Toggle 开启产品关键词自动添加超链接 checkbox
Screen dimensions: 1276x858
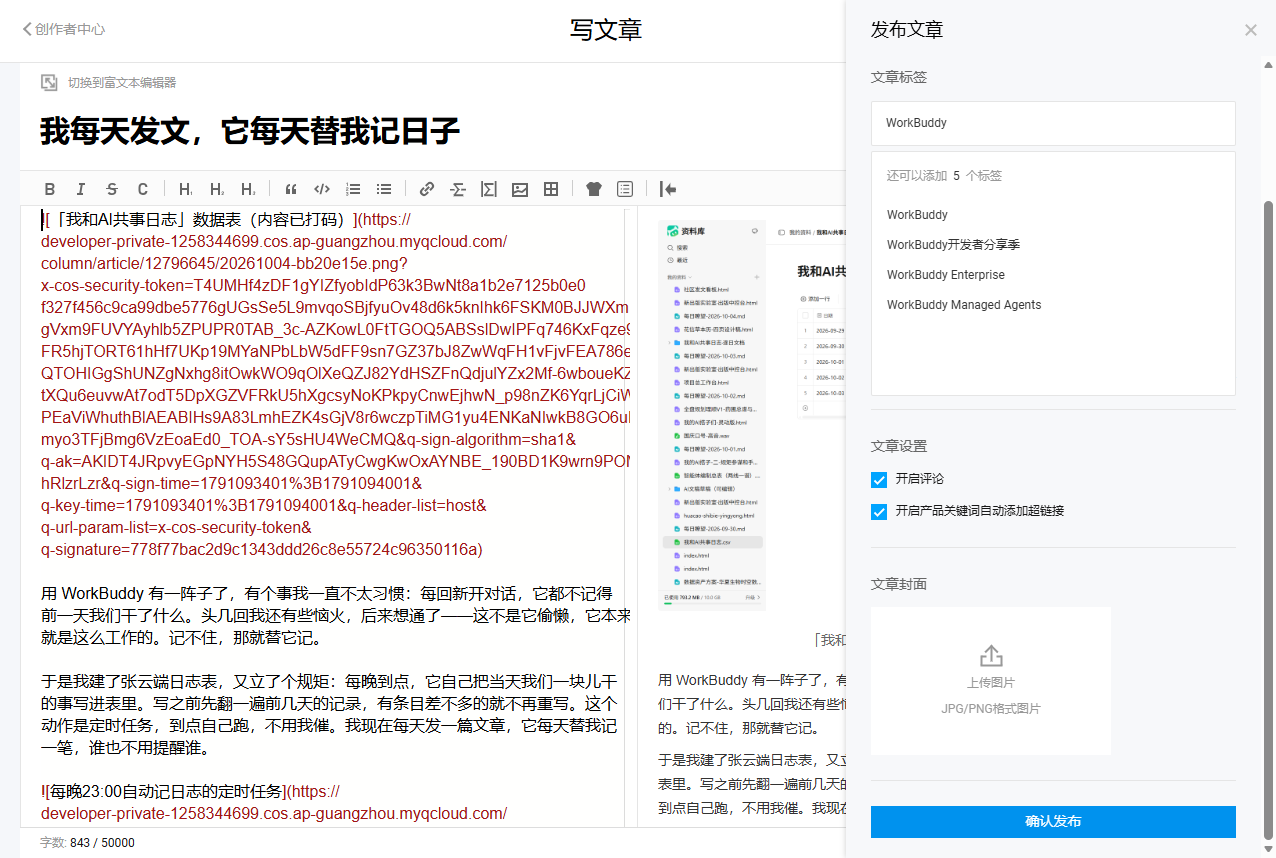[x=879, y=512]
